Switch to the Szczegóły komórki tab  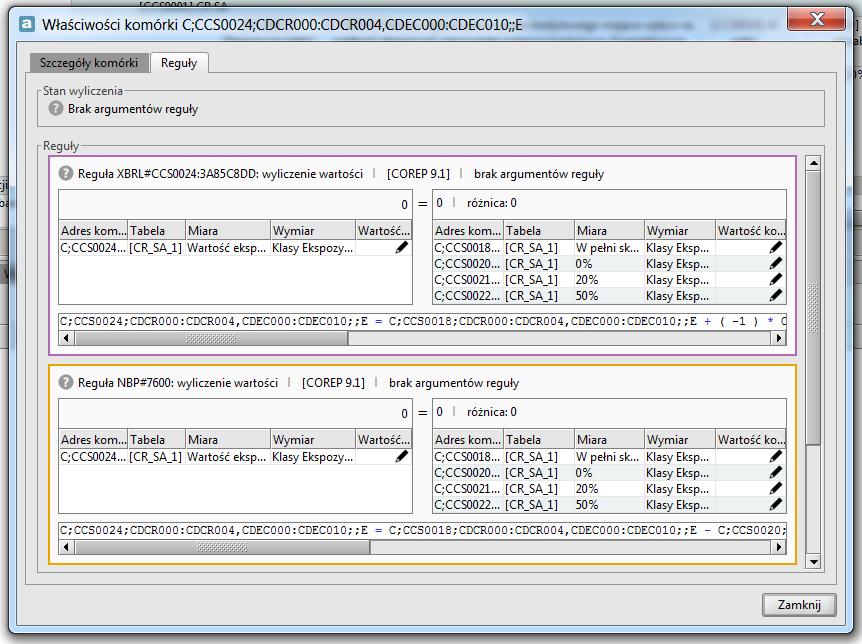coord(89,63)
